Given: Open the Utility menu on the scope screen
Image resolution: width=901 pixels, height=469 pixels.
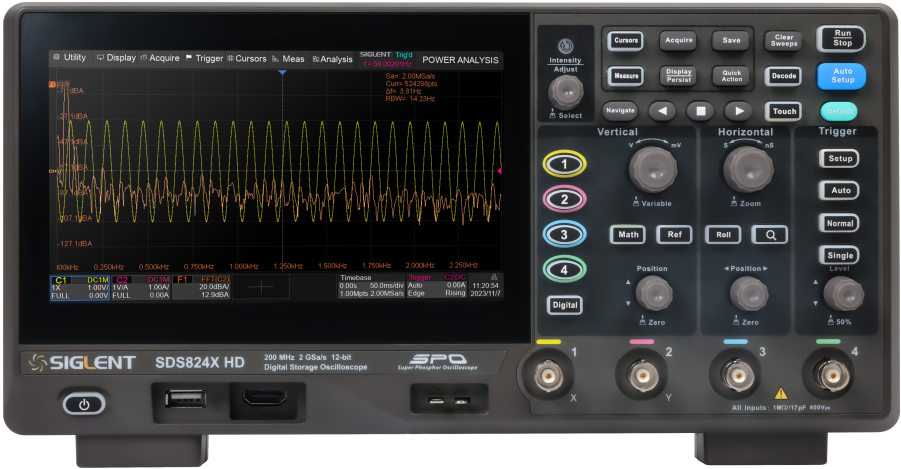Looking at the screenshot, I should (x=70, y=57).
